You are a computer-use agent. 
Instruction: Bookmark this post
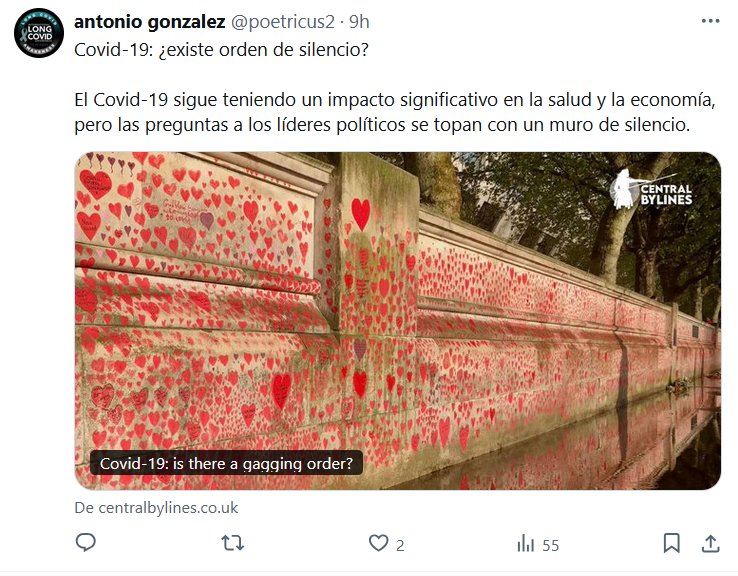coord(671,543)
